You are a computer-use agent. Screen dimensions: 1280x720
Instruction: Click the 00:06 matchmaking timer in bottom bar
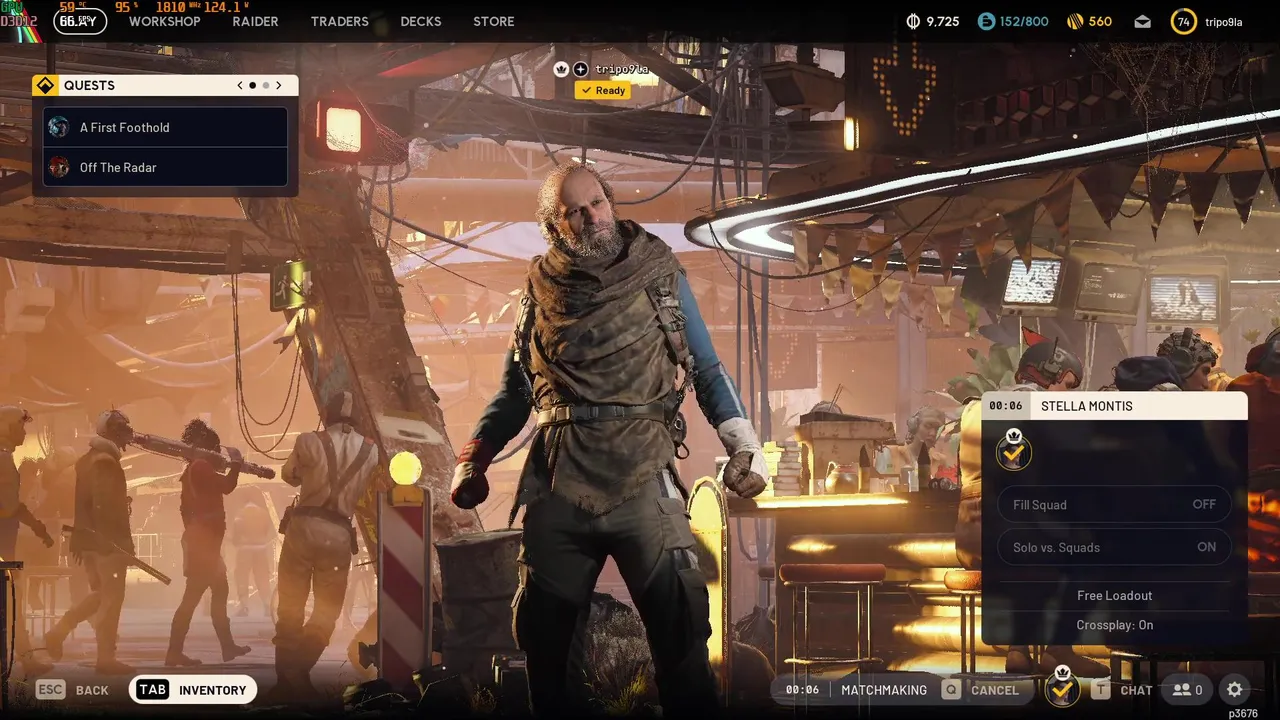pos(802,690)
